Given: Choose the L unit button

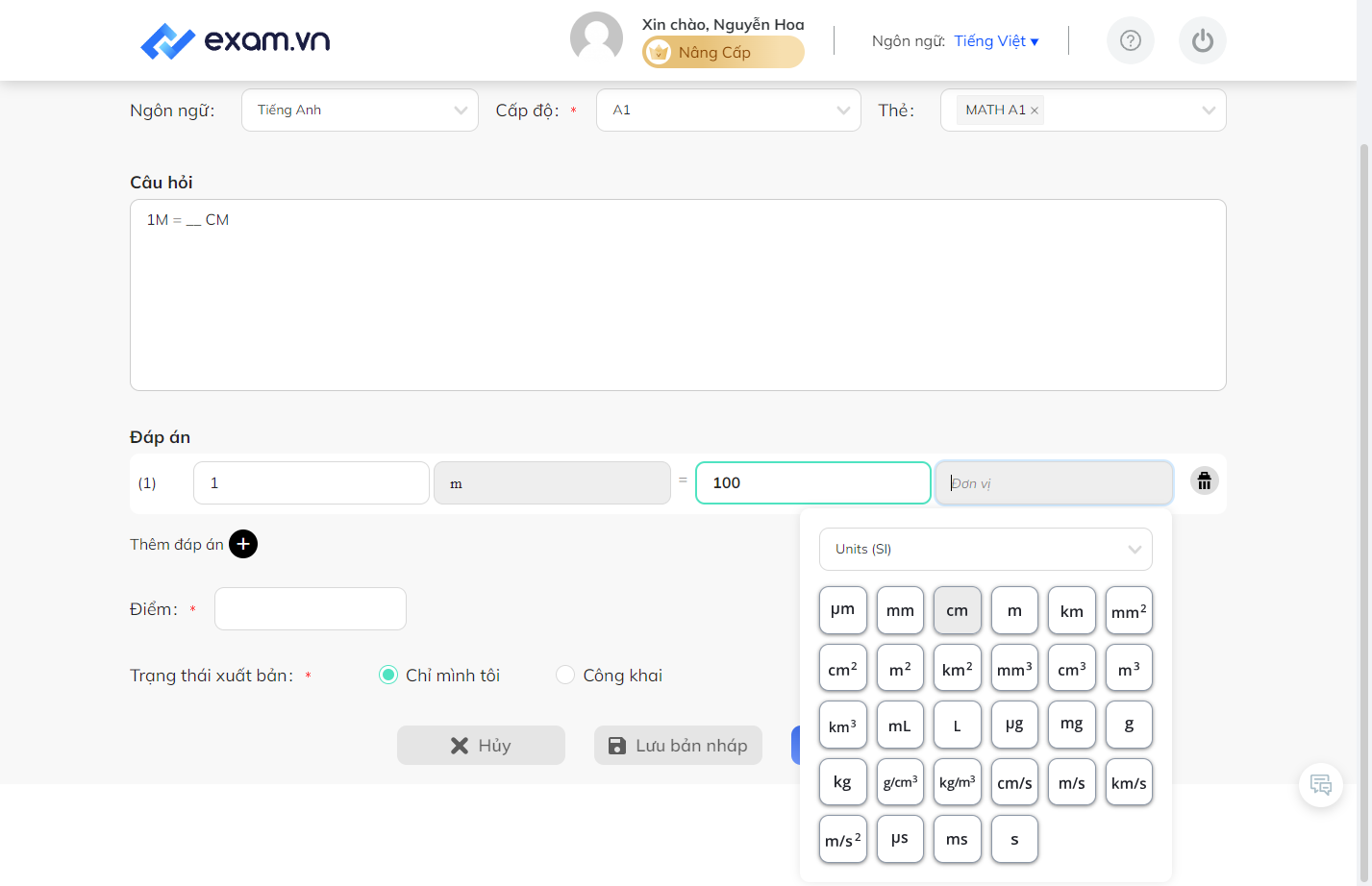Looking at the screenshot, I should click(x=958, y=725).
